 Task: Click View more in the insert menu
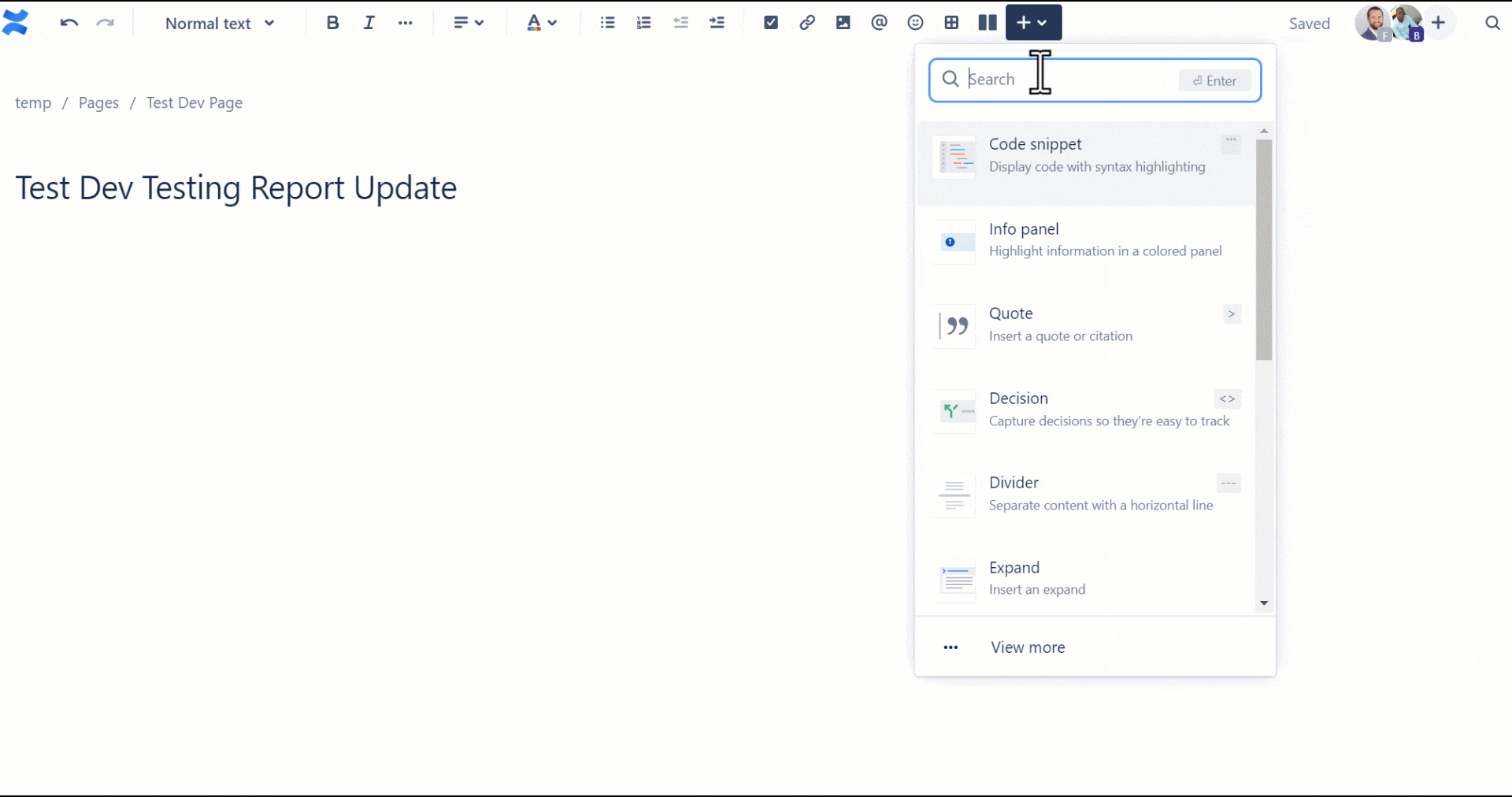click(1027, 647)
